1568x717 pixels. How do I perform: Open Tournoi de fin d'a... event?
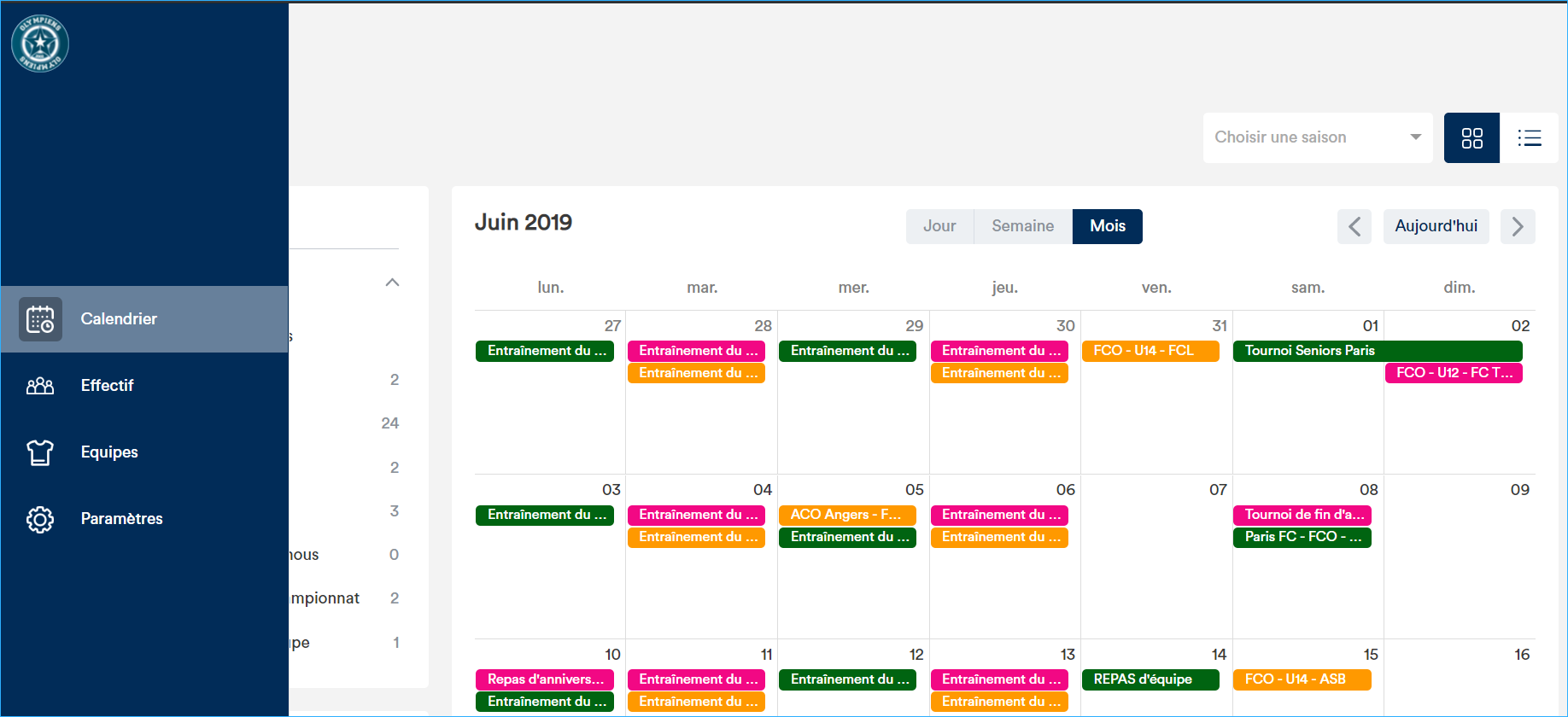[x=1302, y=515]
